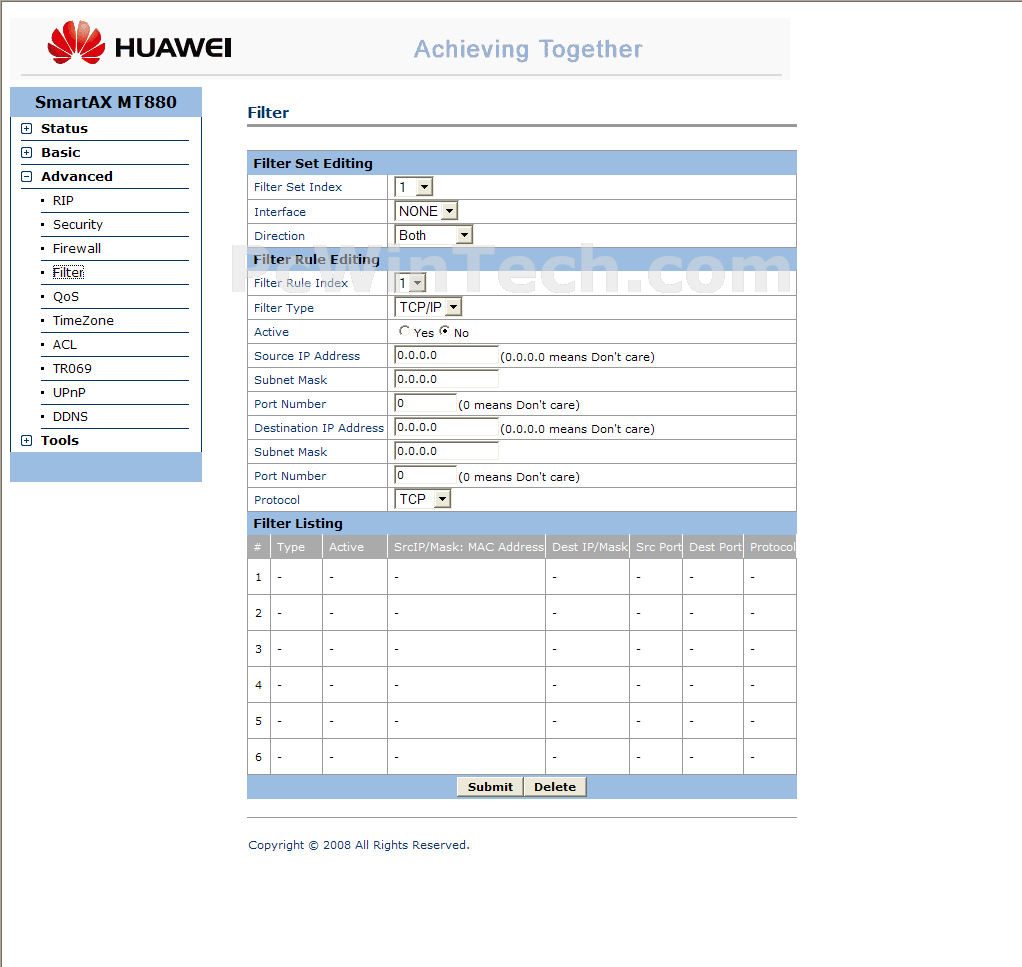Go to the Security page
The width and height of the screenshot is (1022, 967).
[78, 225]
